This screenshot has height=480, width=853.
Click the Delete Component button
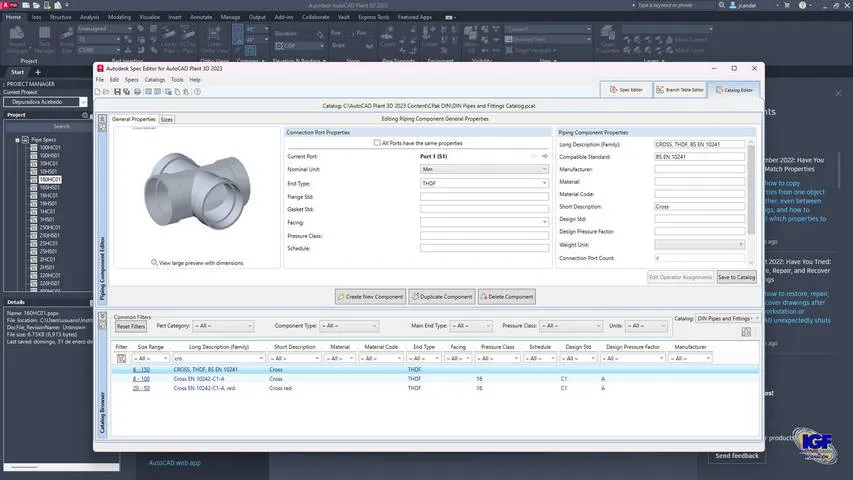point(506,297)
